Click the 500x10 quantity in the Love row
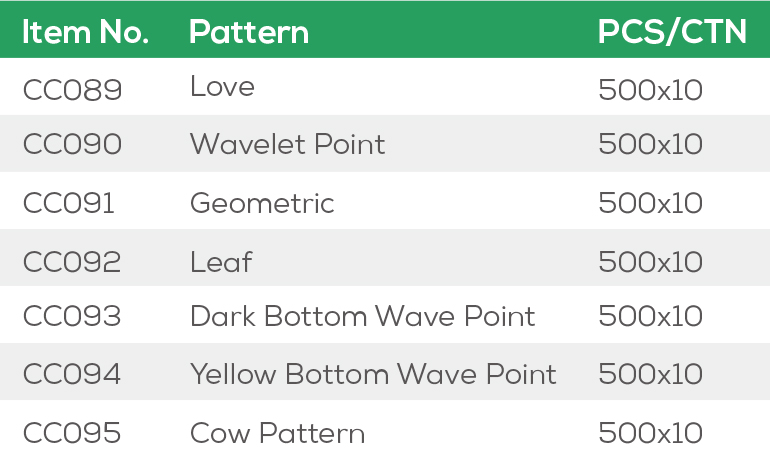Screen dimensions: 770x457 coord(650,90)
